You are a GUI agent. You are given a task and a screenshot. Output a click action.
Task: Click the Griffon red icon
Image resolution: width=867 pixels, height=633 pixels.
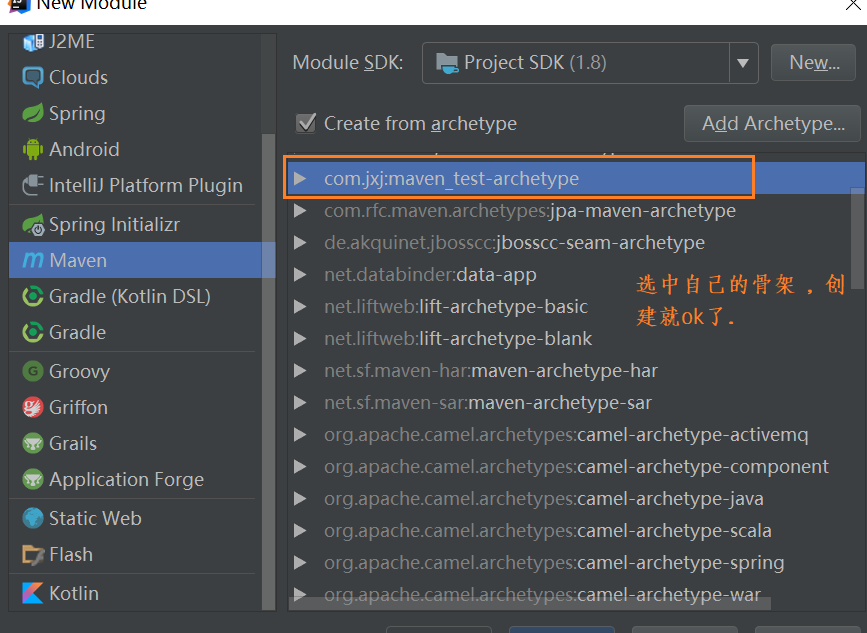pyautogui.click(x=33, y=407)
